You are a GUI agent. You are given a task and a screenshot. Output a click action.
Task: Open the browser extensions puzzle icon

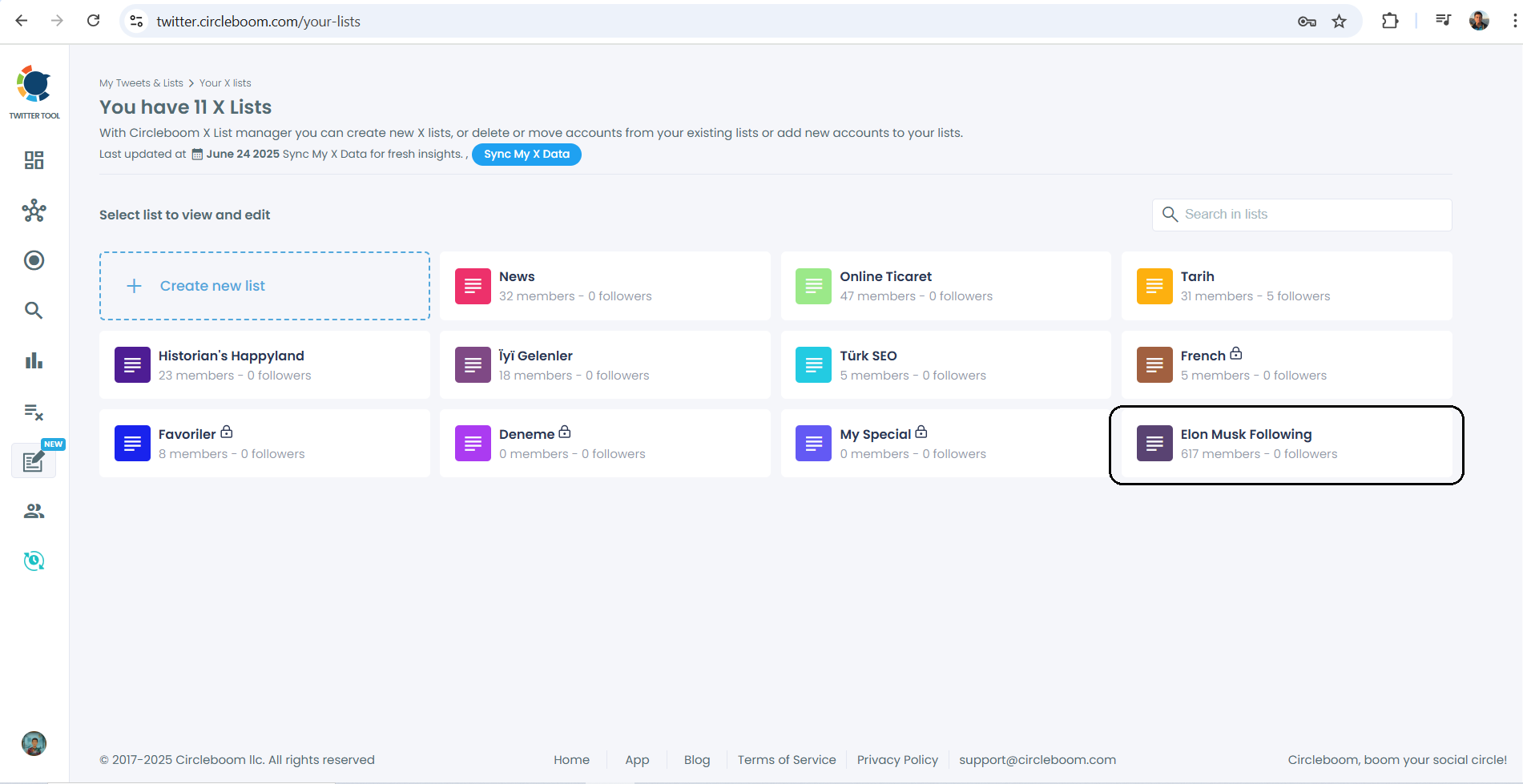point(1390,21)
